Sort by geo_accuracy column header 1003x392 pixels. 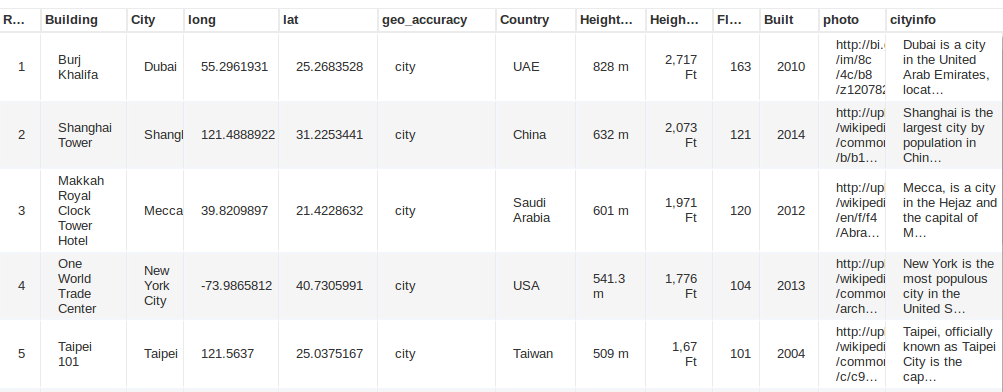click(x=437, y=20)
